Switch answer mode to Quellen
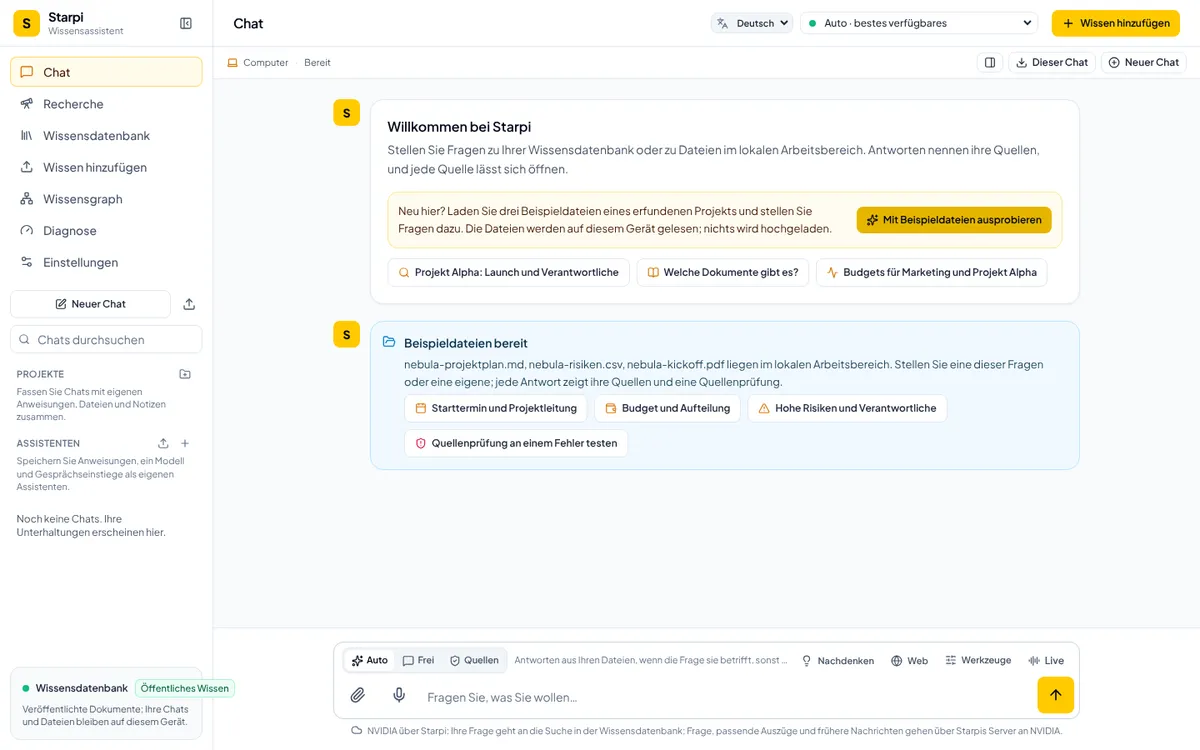1200x750 pixels. [x=474, y=660]
